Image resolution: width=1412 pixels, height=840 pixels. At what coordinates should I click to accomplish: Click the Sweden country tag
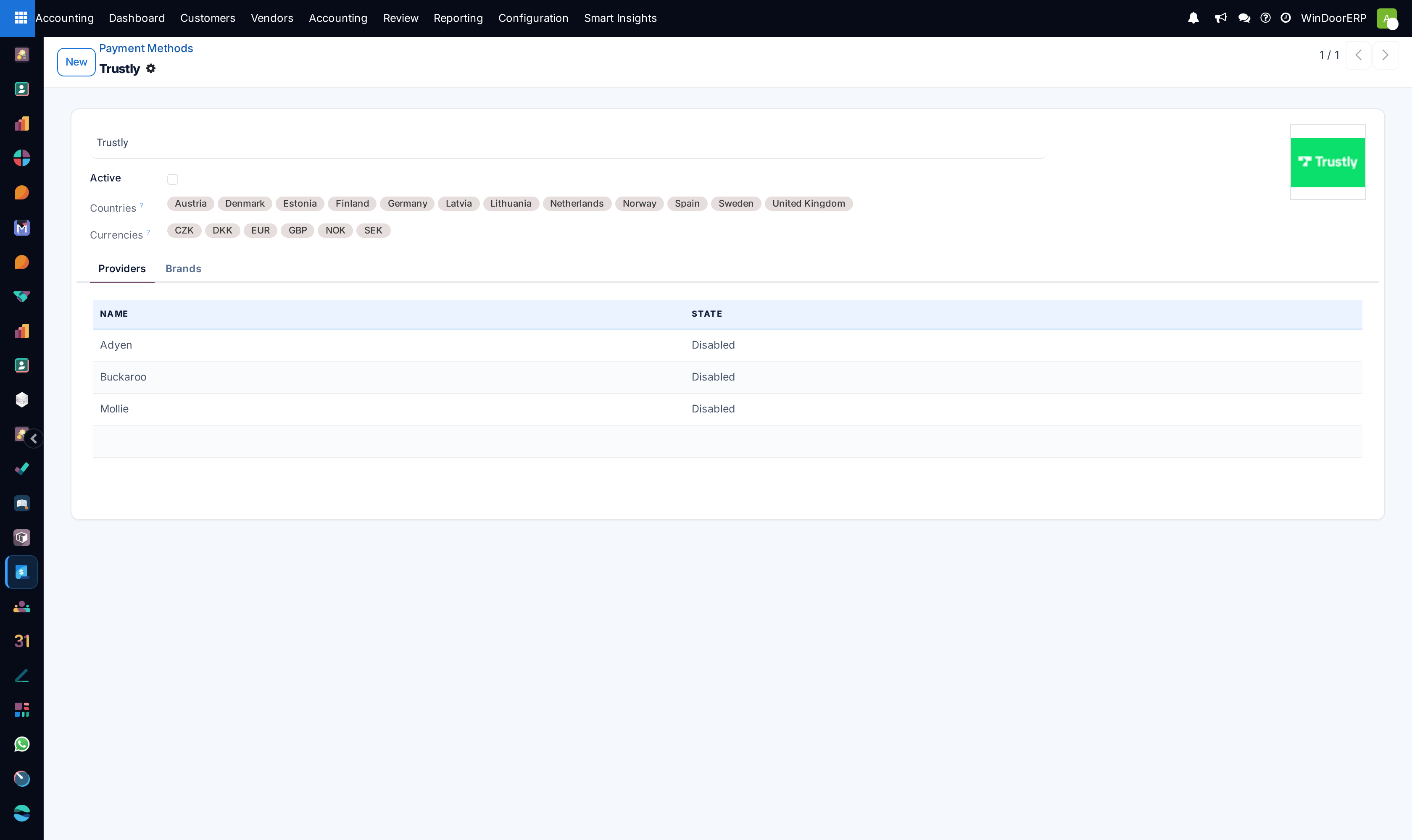(736, 204)
